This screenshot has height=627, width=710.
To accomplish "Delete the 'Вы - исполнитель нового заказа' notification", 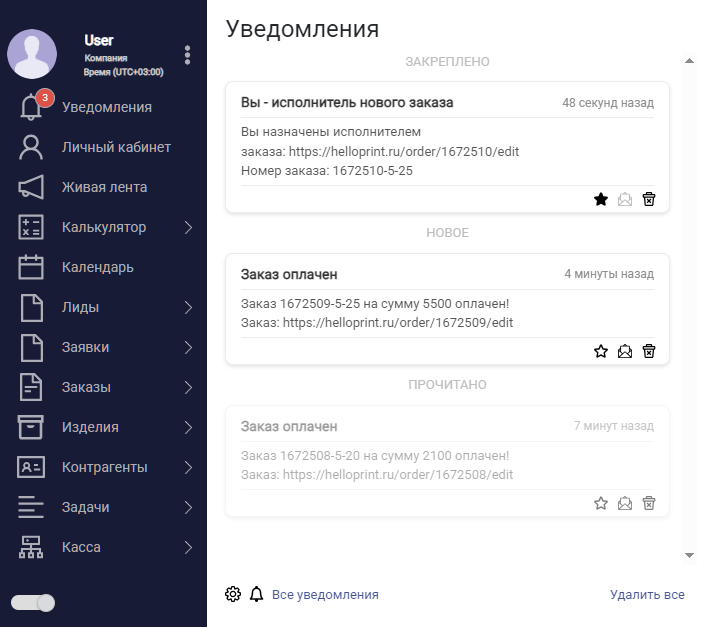I will (x=649, y=199).
